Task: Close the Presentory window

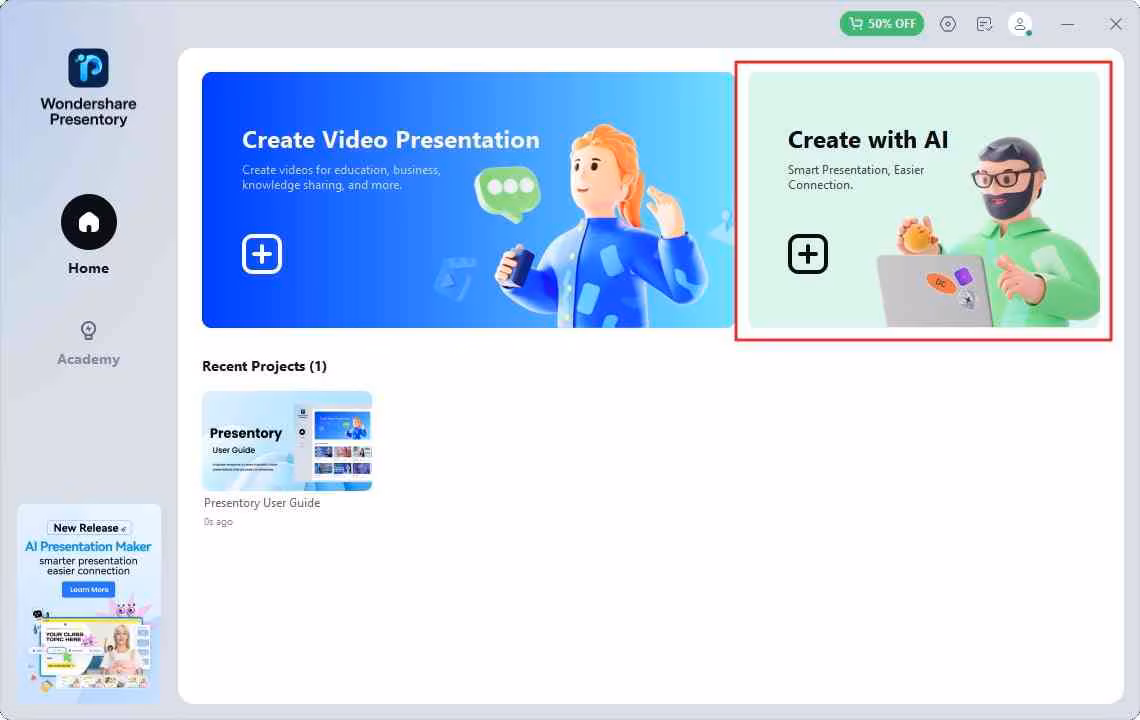Action: [1115, 24]
